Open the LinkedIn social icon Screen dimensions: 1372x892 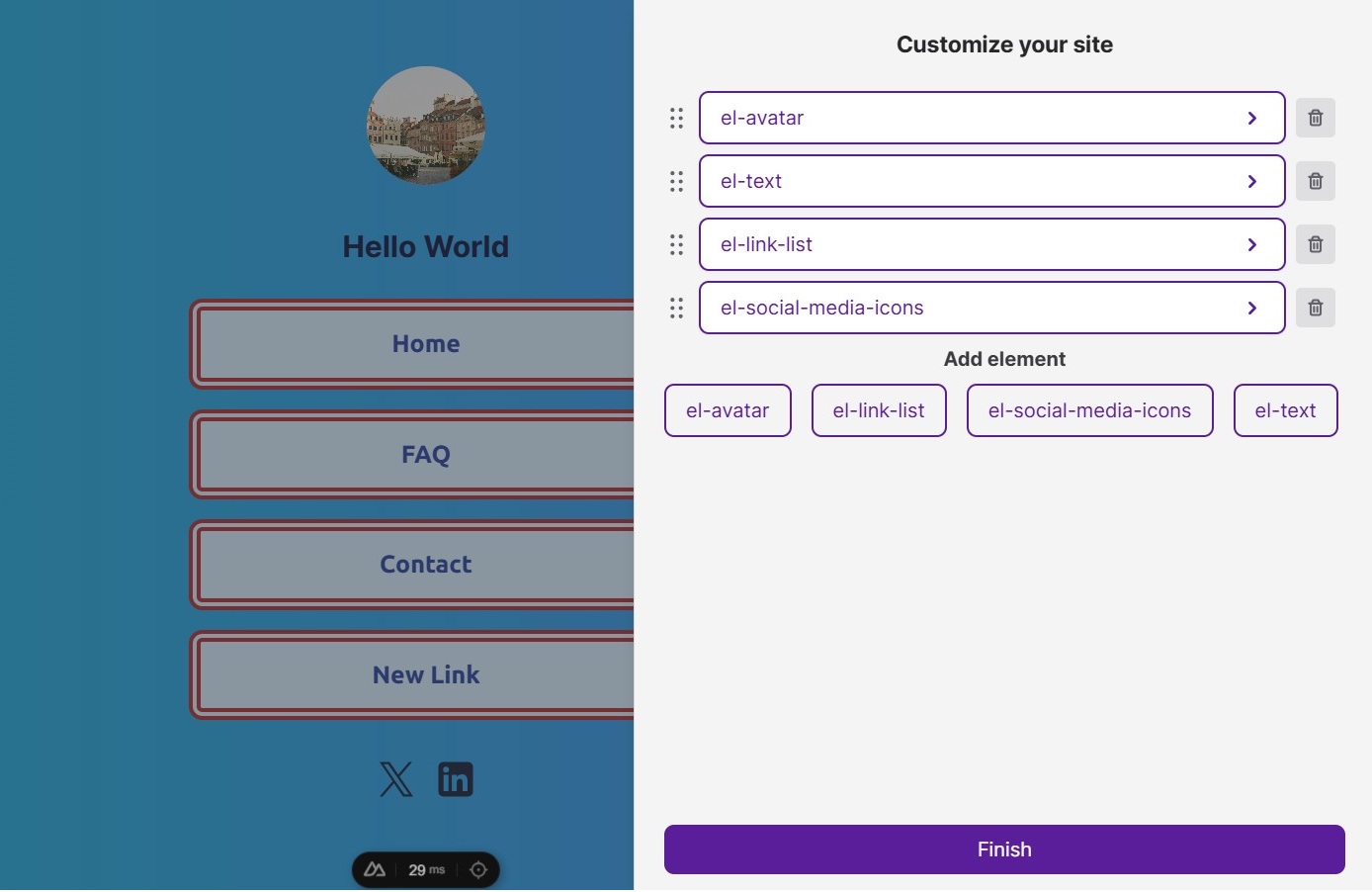(456, 779)
